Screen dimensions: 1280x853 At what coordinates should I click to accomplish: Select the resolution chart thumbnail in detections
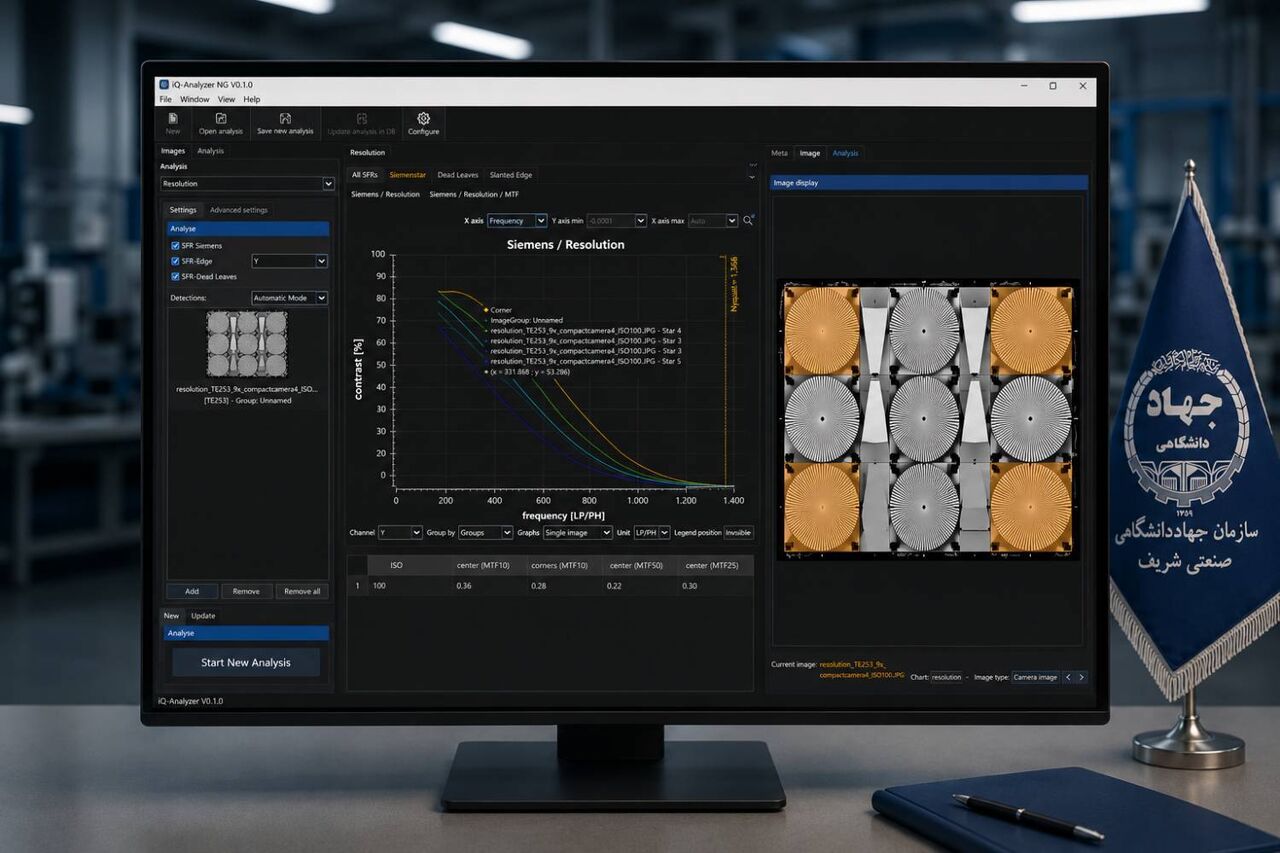(246, 343)
